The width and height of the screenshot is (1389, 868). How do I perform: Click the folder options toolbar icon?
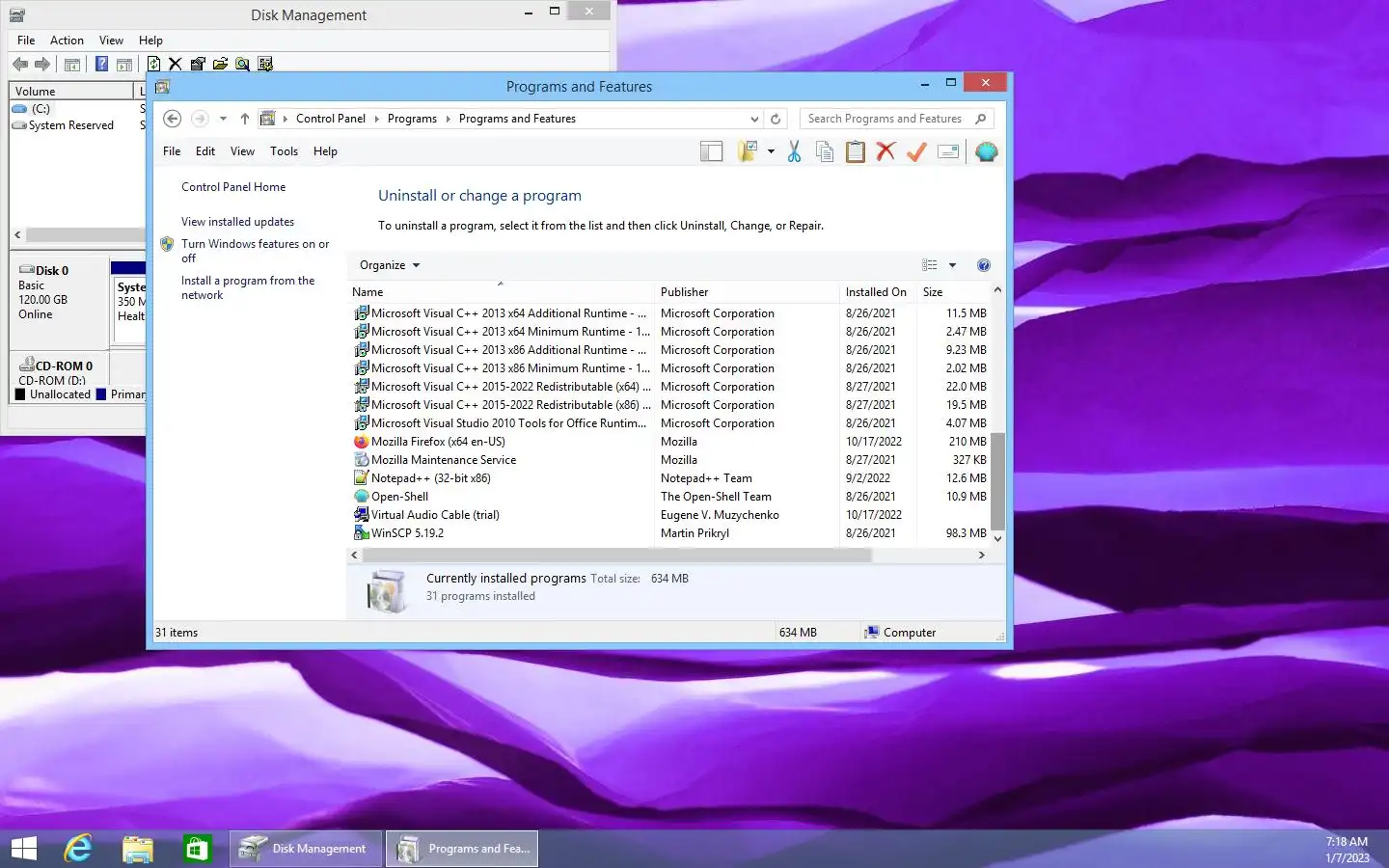pos(748,151)
